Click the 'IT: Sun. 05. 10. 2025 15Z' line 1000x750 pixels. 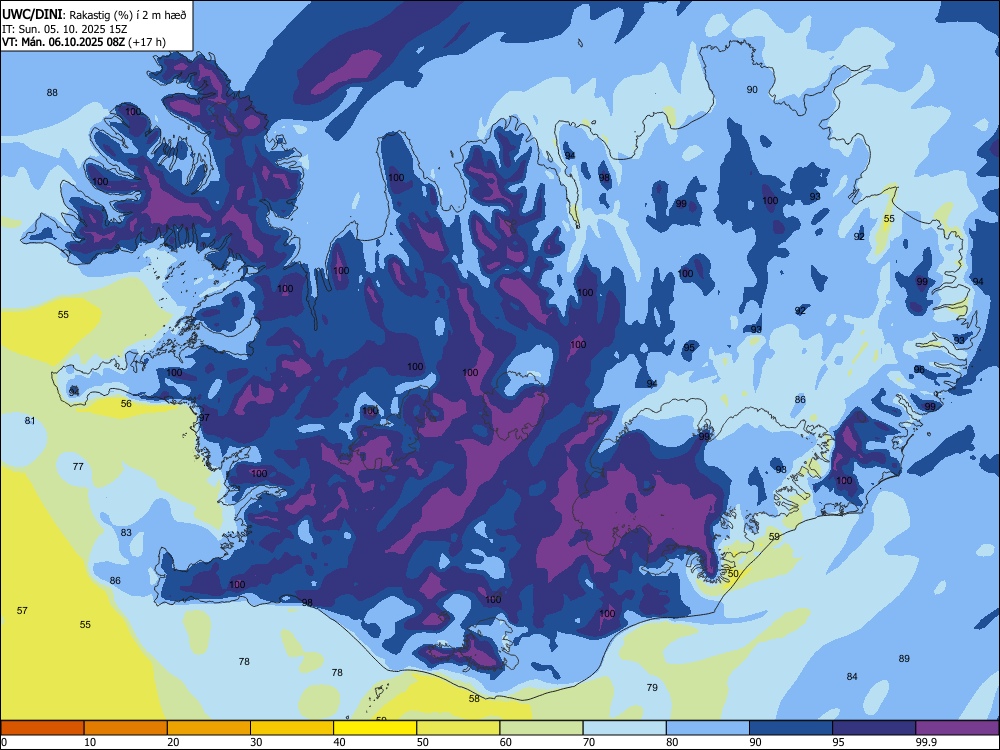click(65, 29)
